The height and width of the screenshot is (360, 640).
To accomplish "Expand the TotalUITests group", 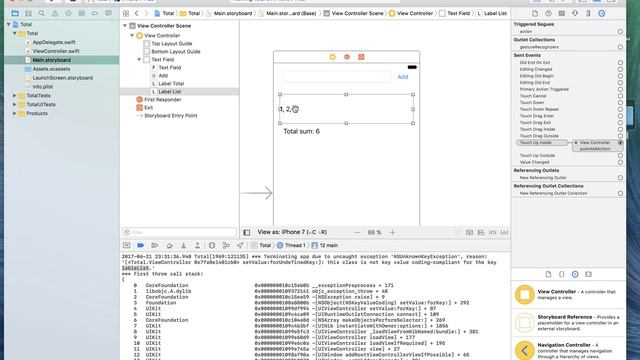I will point(15,104).
